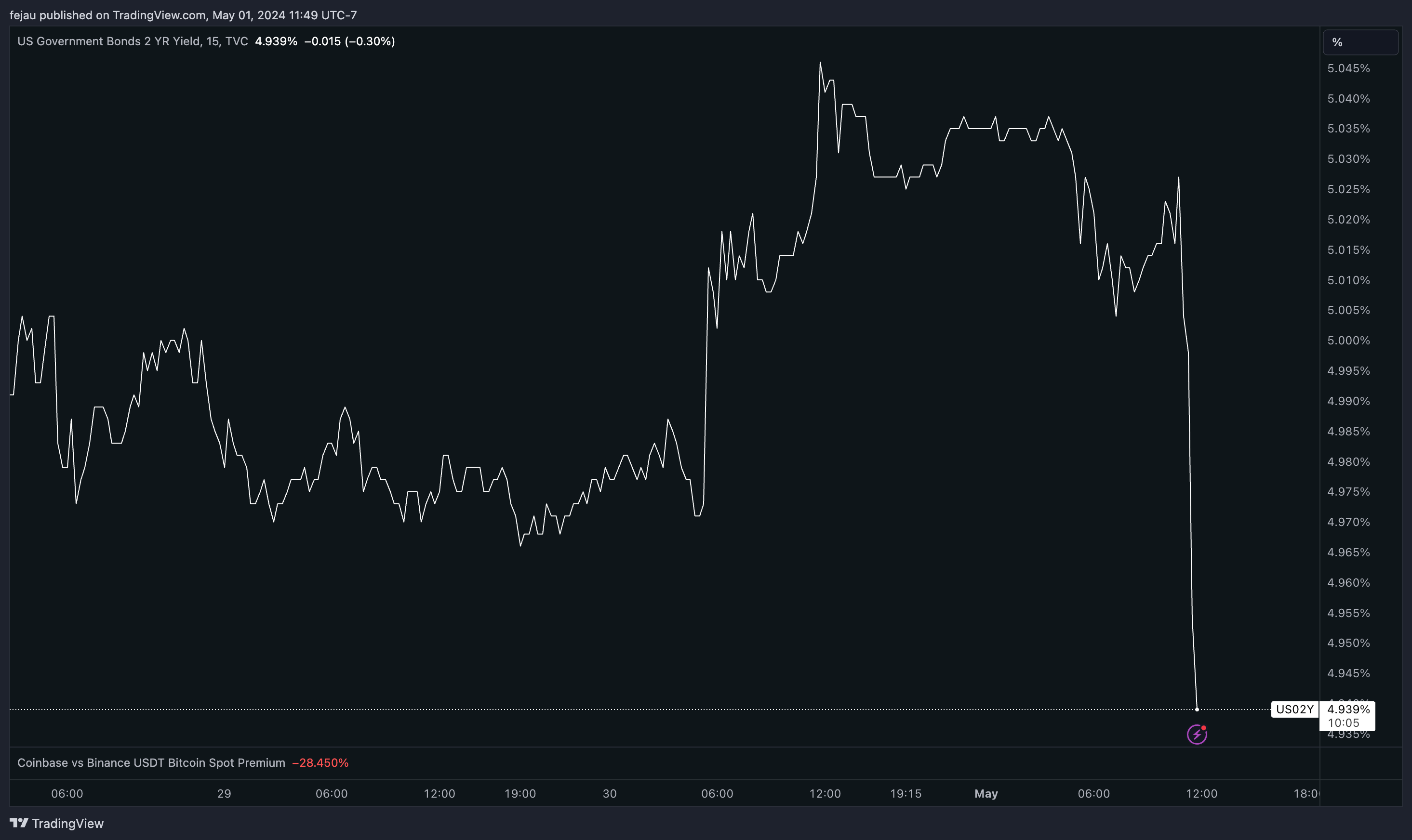Click the TradingView logo at bottom left
This screenshot has height=840, width=1412.
coord(56,823)
